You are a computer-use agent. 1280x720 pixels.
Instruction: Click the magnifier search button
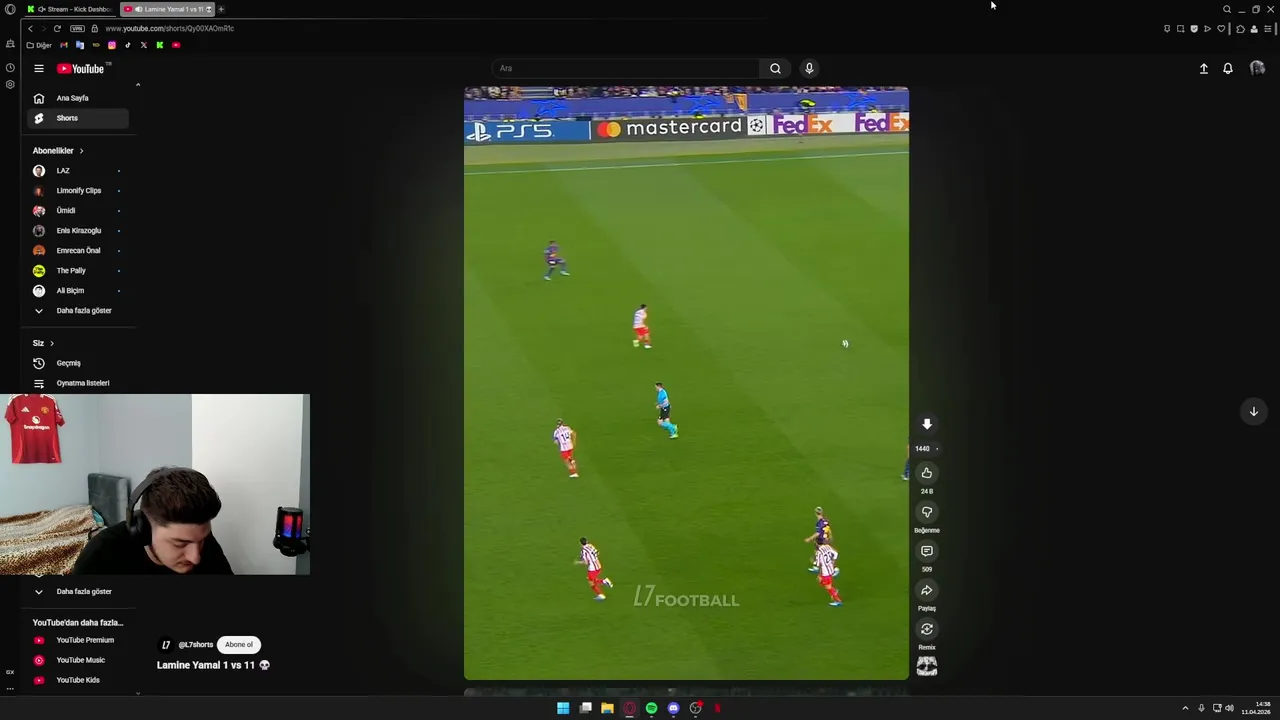[775, 68]
